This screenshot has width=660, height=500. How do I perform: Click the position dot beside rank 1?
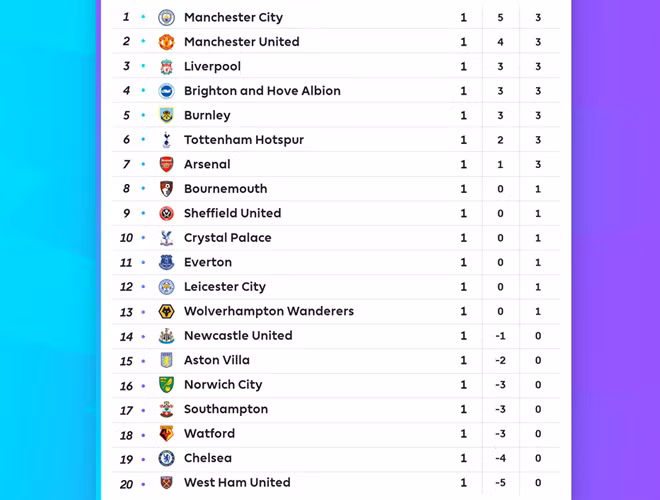[143, 17]
